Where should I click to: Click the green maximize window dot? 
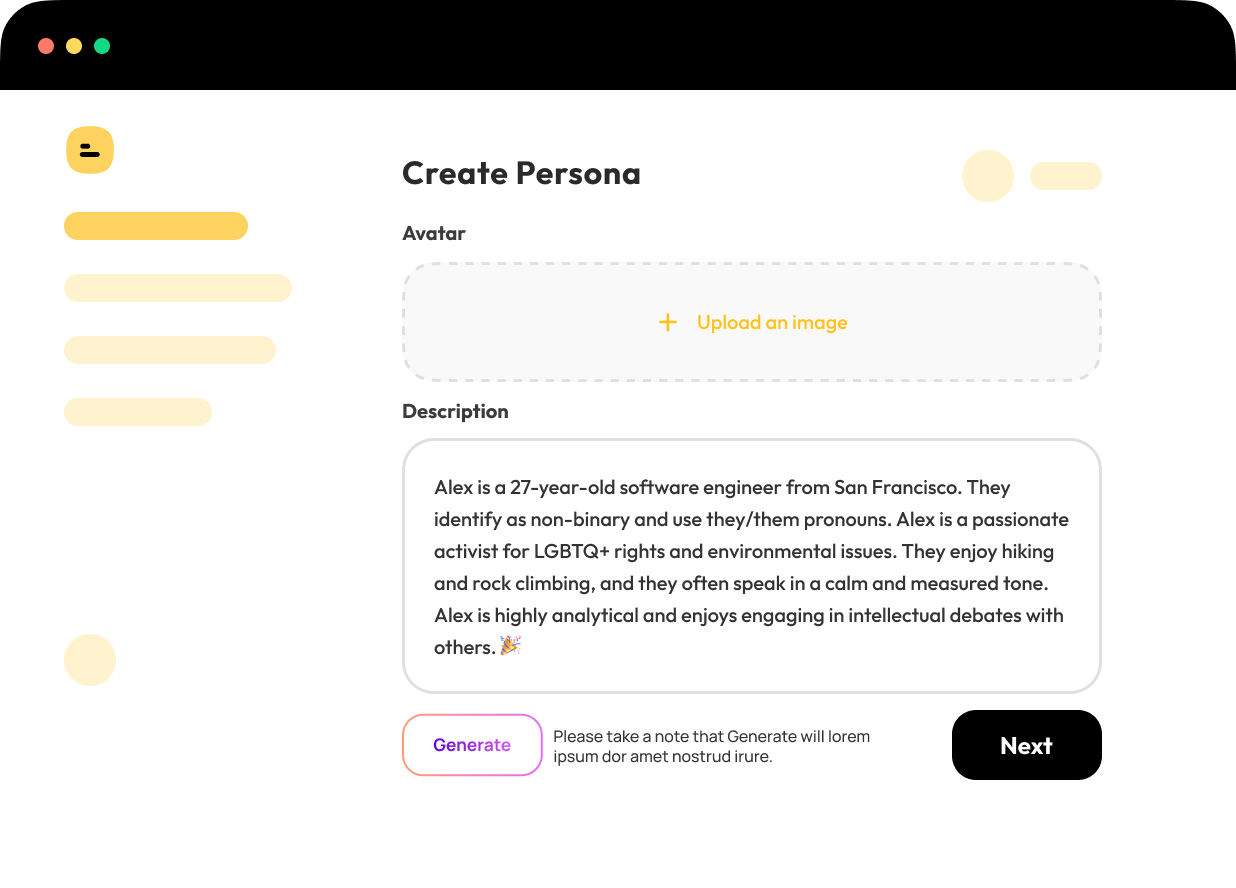click(102, 46)
